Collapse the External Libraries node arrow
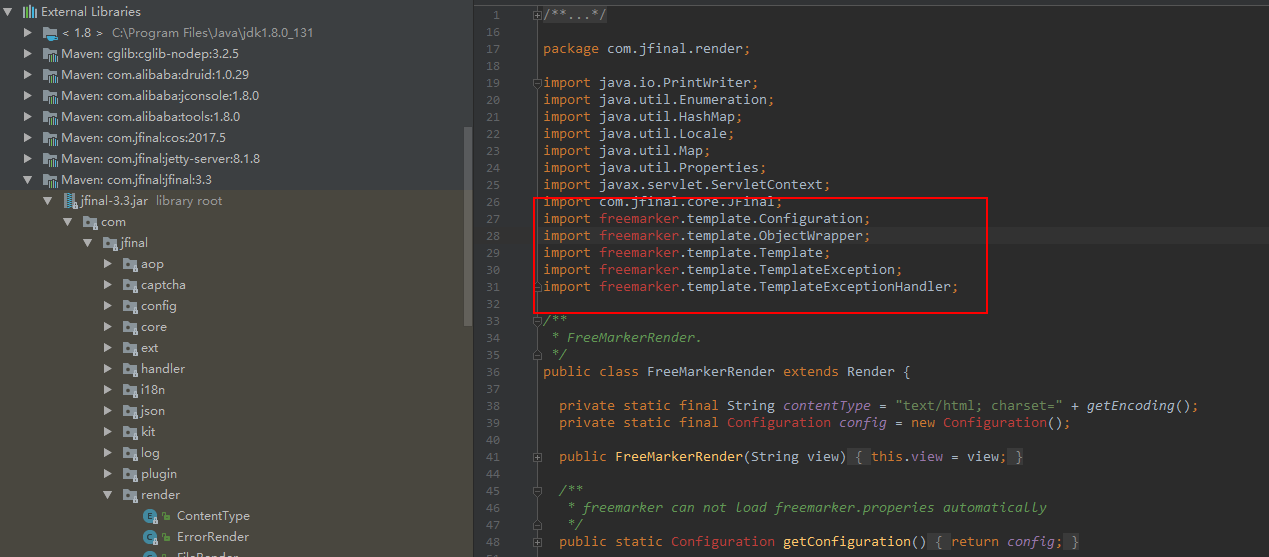 [x=9, y=12]
